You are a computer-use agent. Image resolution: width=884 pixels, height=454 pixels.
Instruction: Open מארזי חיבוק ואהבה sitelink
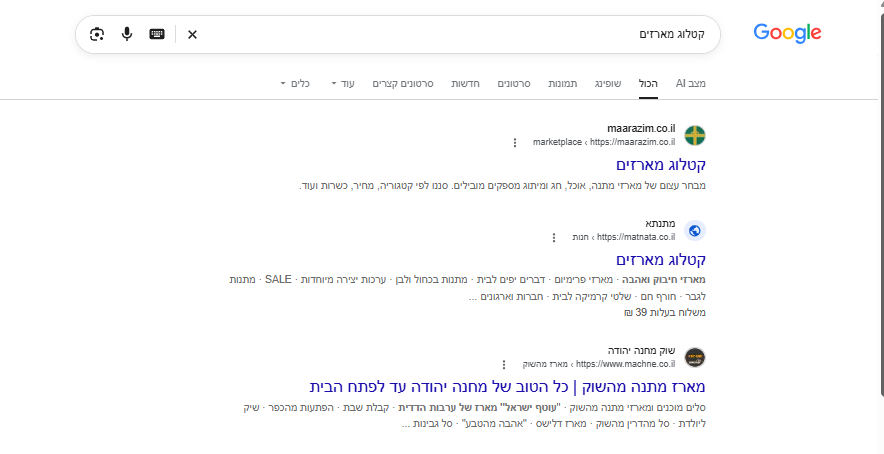click(x=664, y=280)
